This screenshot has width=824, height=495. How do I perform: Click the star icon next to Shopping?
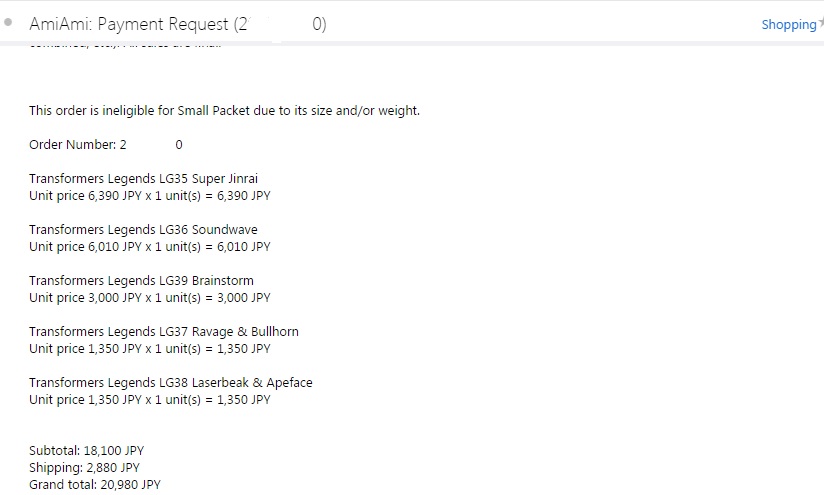[820, 22]
